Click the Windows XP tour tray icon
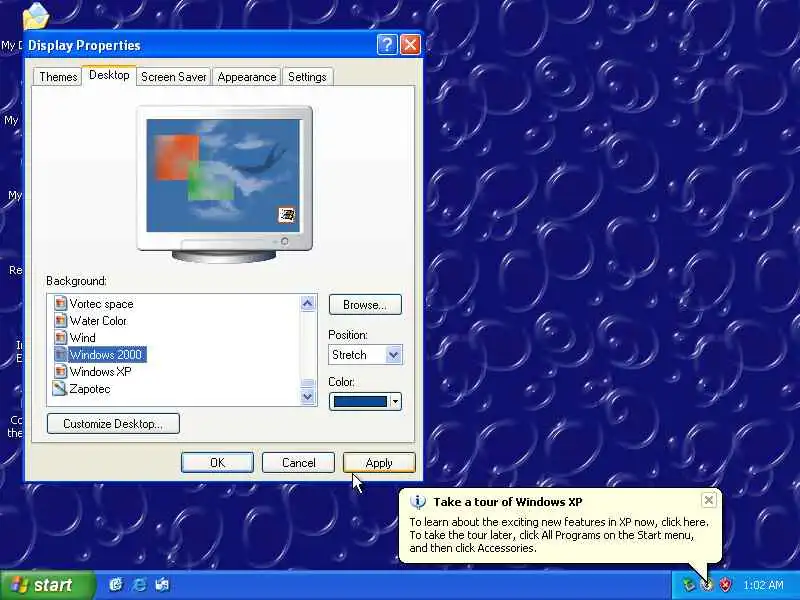This screenshot has width=800, height=600. pyautogui.click(x=707, y=585)
